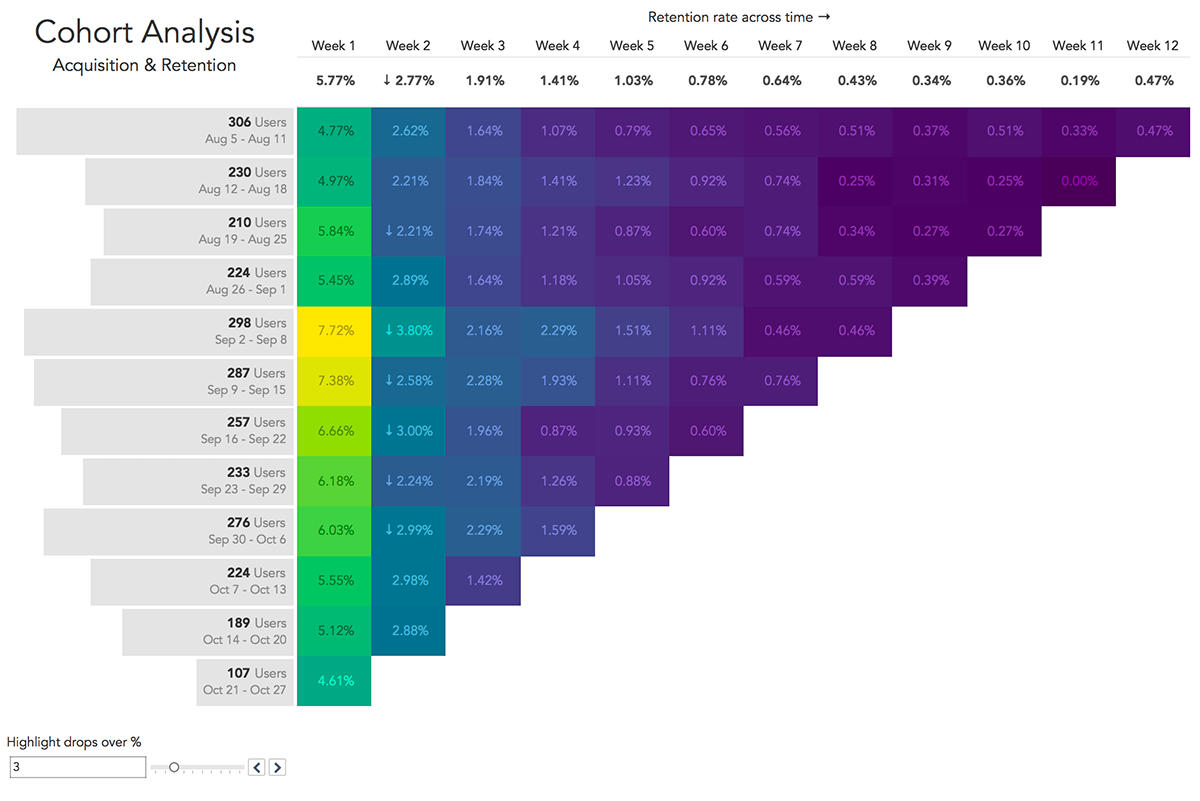Click the drop indicator on the 2.58% Sep 9 cell
Viewport: 1200px width, 801px height.
(x=389, y=380)
